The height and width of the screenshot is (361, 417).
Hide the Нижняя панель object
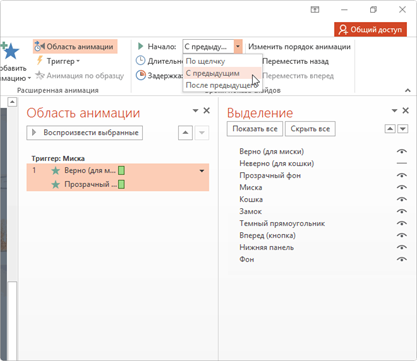[402, 247]
